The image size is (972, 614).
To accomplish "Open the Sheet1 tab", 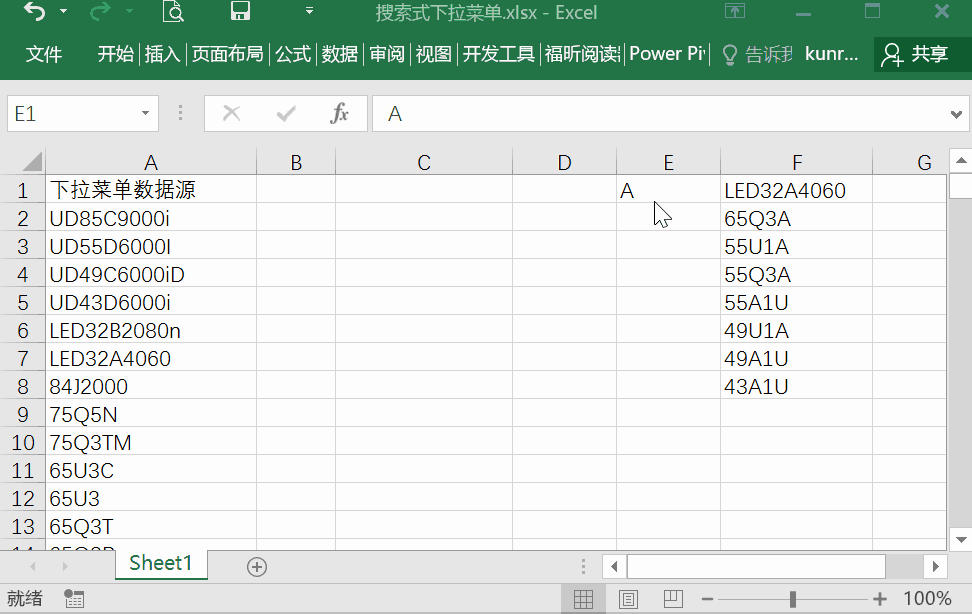I will point(161,563).
